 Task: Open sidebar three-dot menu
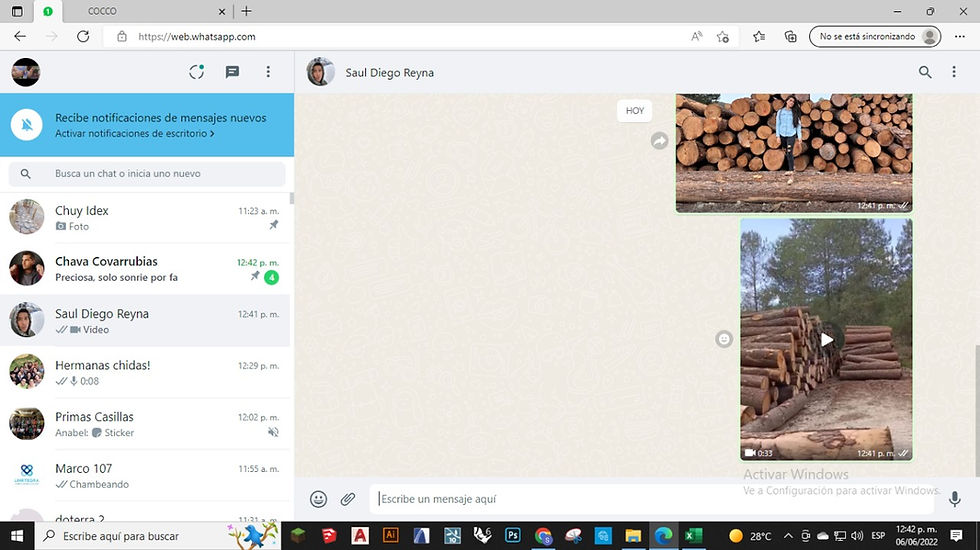click(268, 72)
